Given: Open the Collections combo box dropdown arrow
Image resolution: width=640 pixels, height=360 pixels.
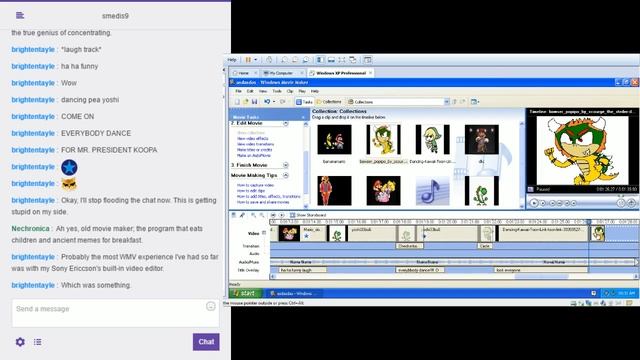Looking at the screenshot, I should (447, 102).
